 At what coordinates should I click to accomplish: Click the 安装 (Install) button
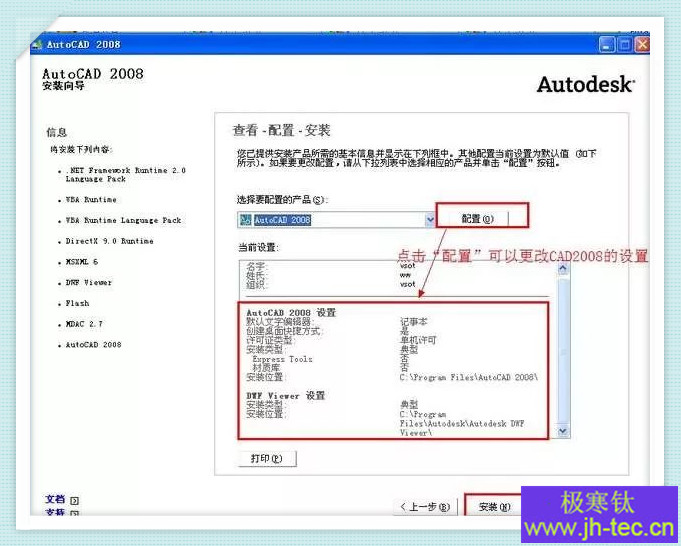(x=494, y=506)
